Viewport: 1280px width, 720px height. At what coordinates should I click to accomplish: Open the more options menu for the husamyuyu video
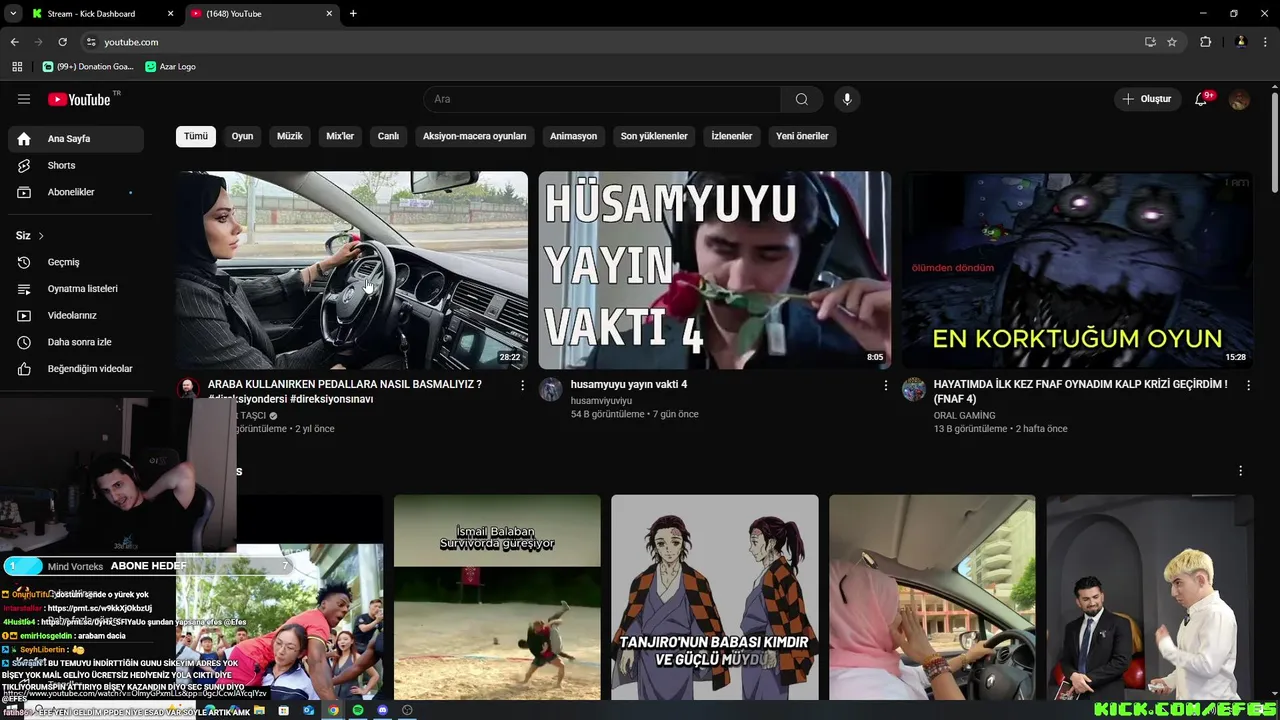885,385
